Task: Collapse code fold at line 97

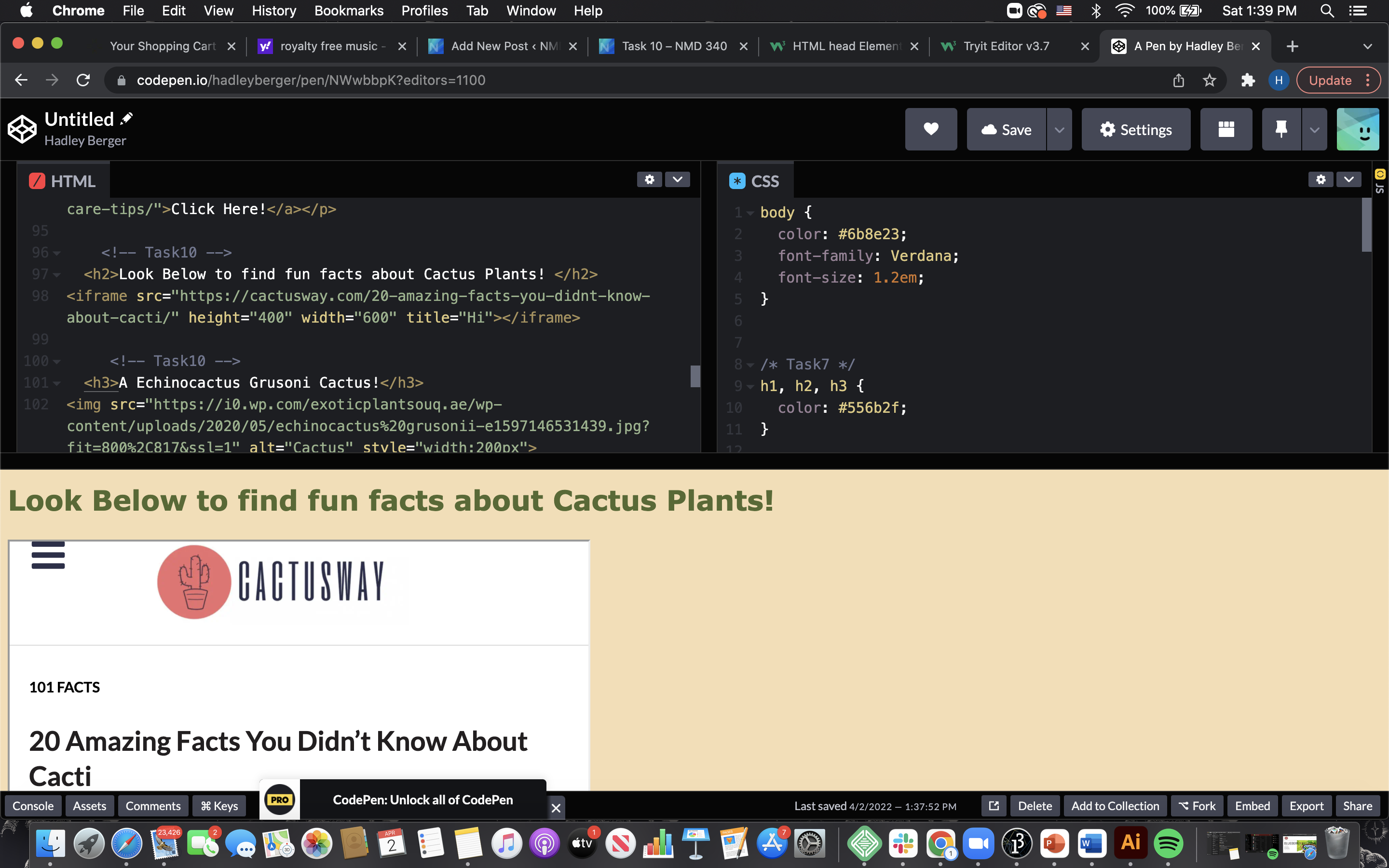Action: (57, 275)
